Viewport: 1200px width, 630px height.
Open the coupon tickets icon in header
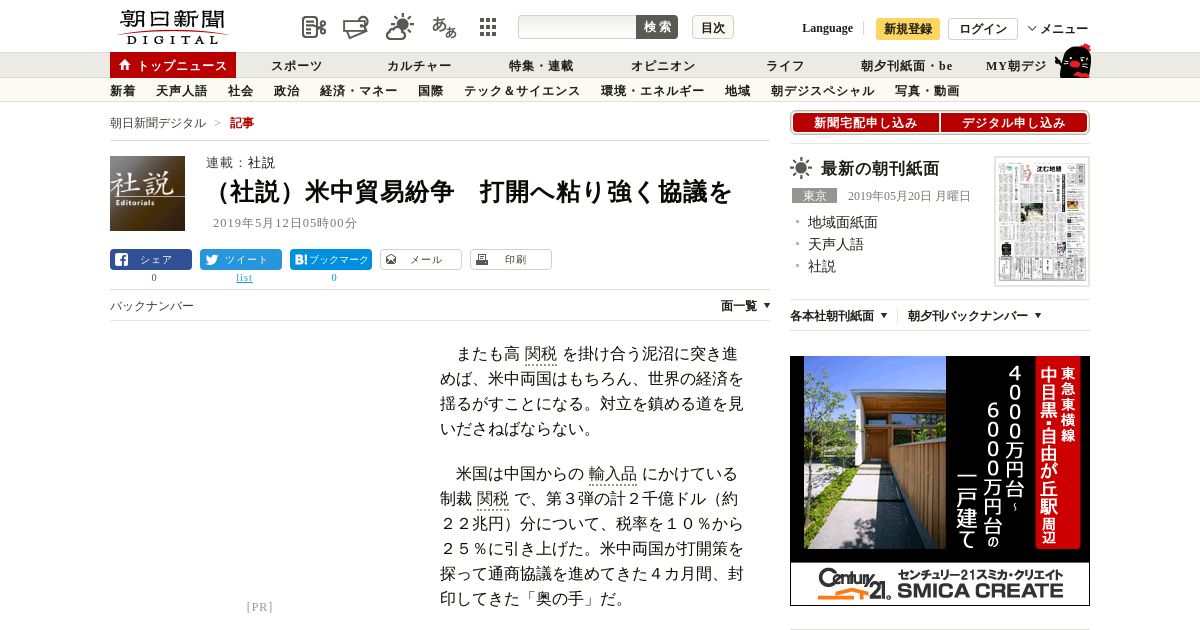click(356, 27)
